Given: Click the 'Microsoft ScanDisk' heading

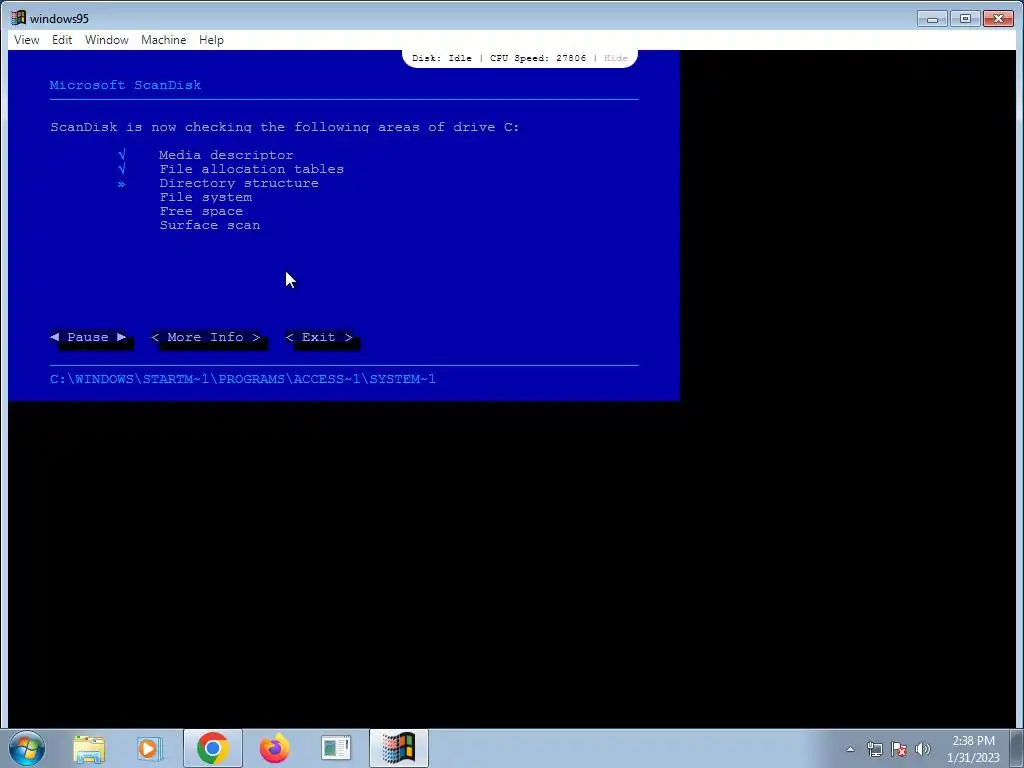Looking at the screenshot, I should 125,85.
